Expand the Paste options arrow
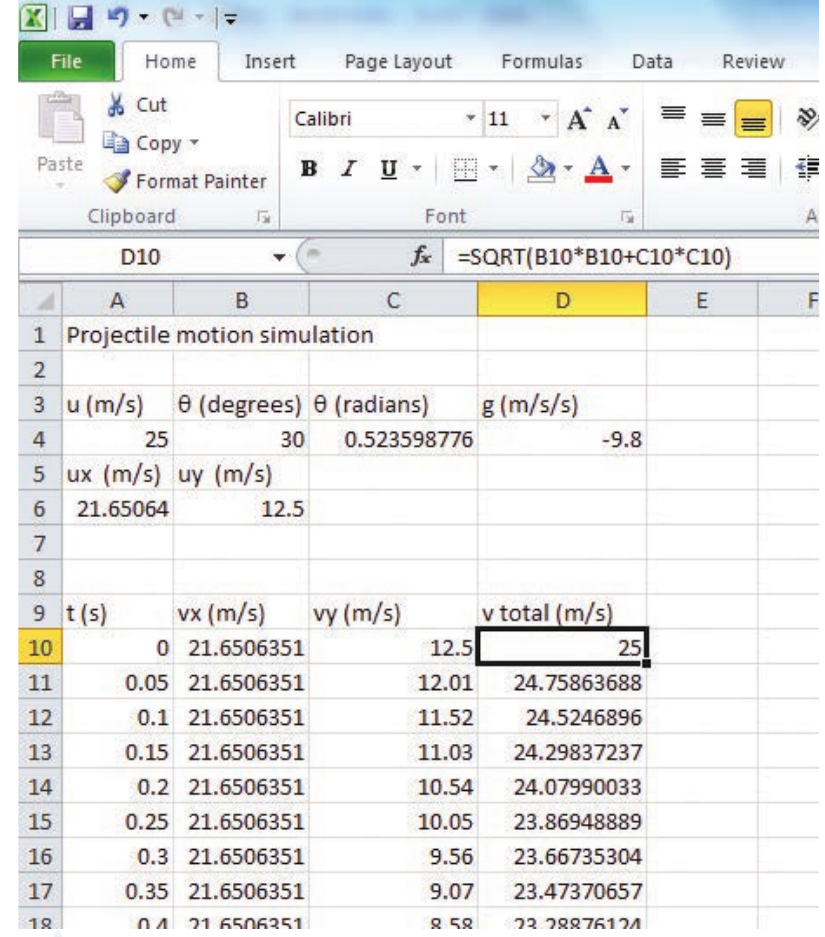This screenshot has height=937, width=825. (x=60, y=186)
